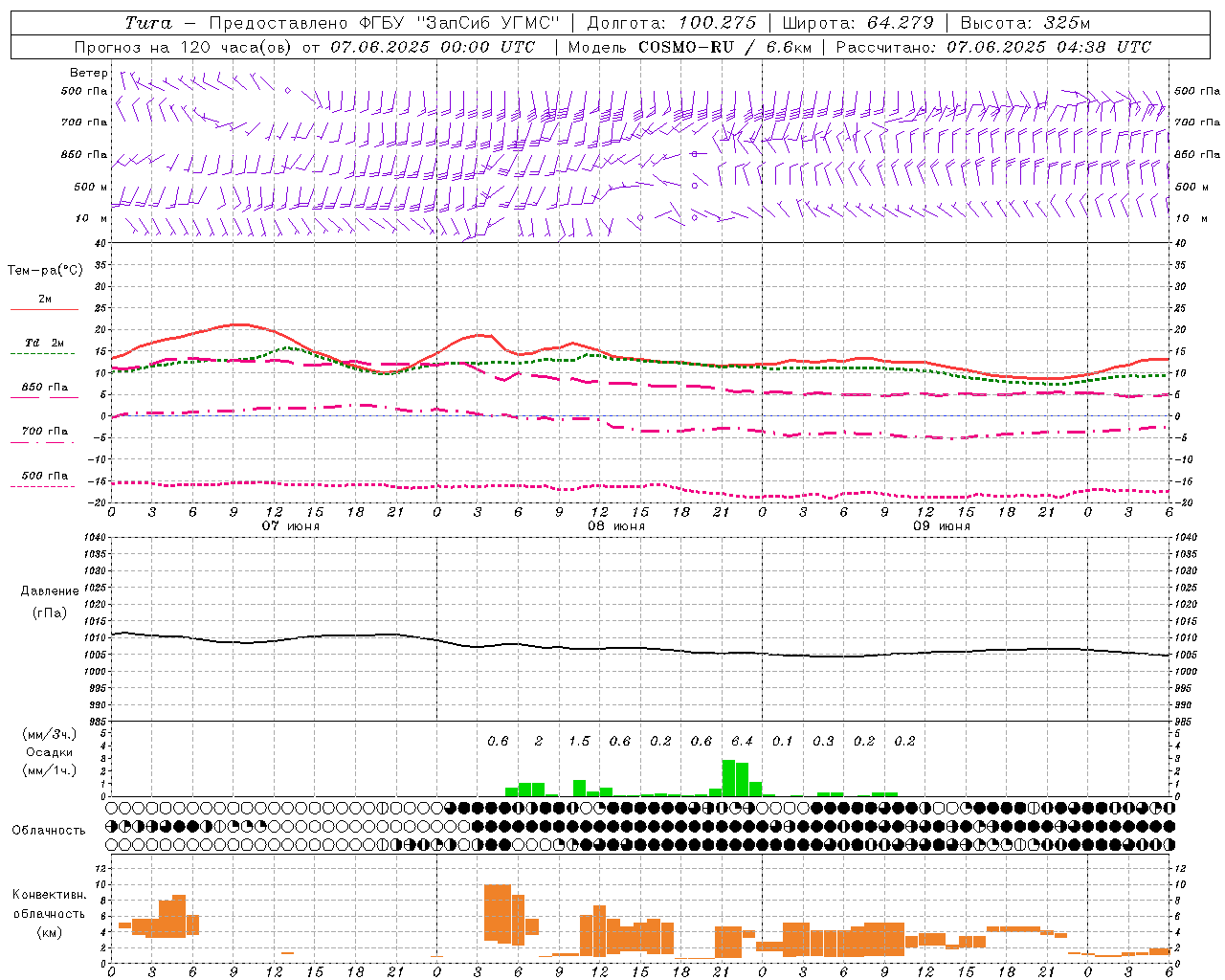Click the "Облачность" cloud cover label

pos(49,830)
